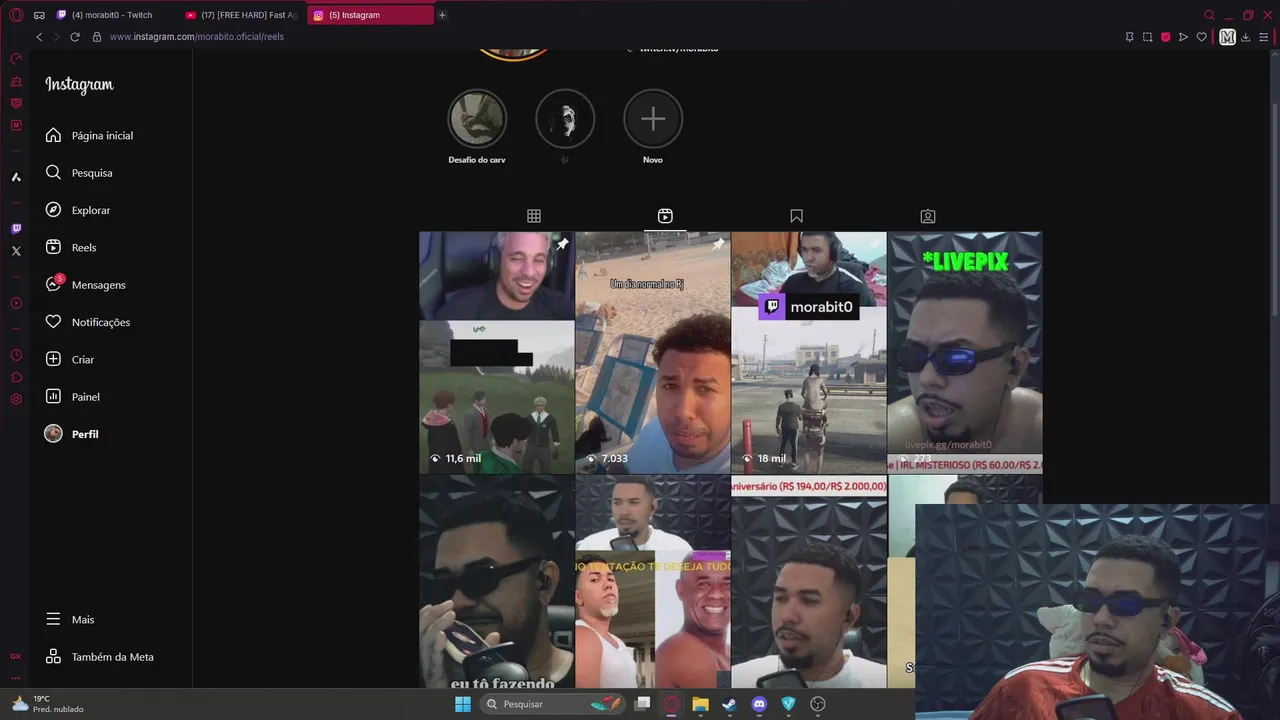Open Twitch in the Opera sidebar
Image resolution: width=1280 pixels, height=720 pixels.
16,229
